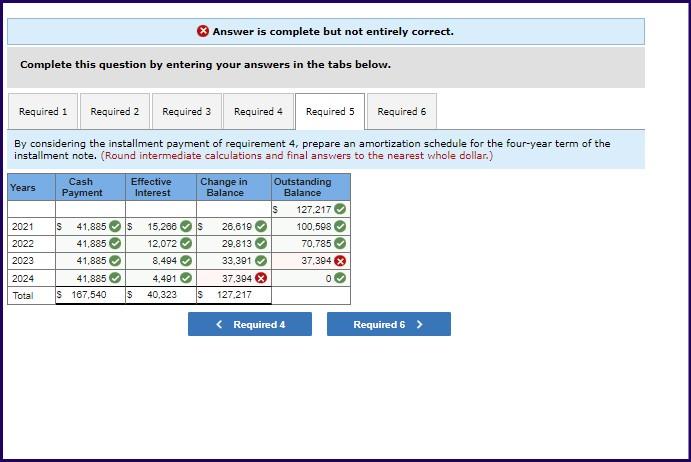Click green check beside 15,266 interest

(186, 227)
